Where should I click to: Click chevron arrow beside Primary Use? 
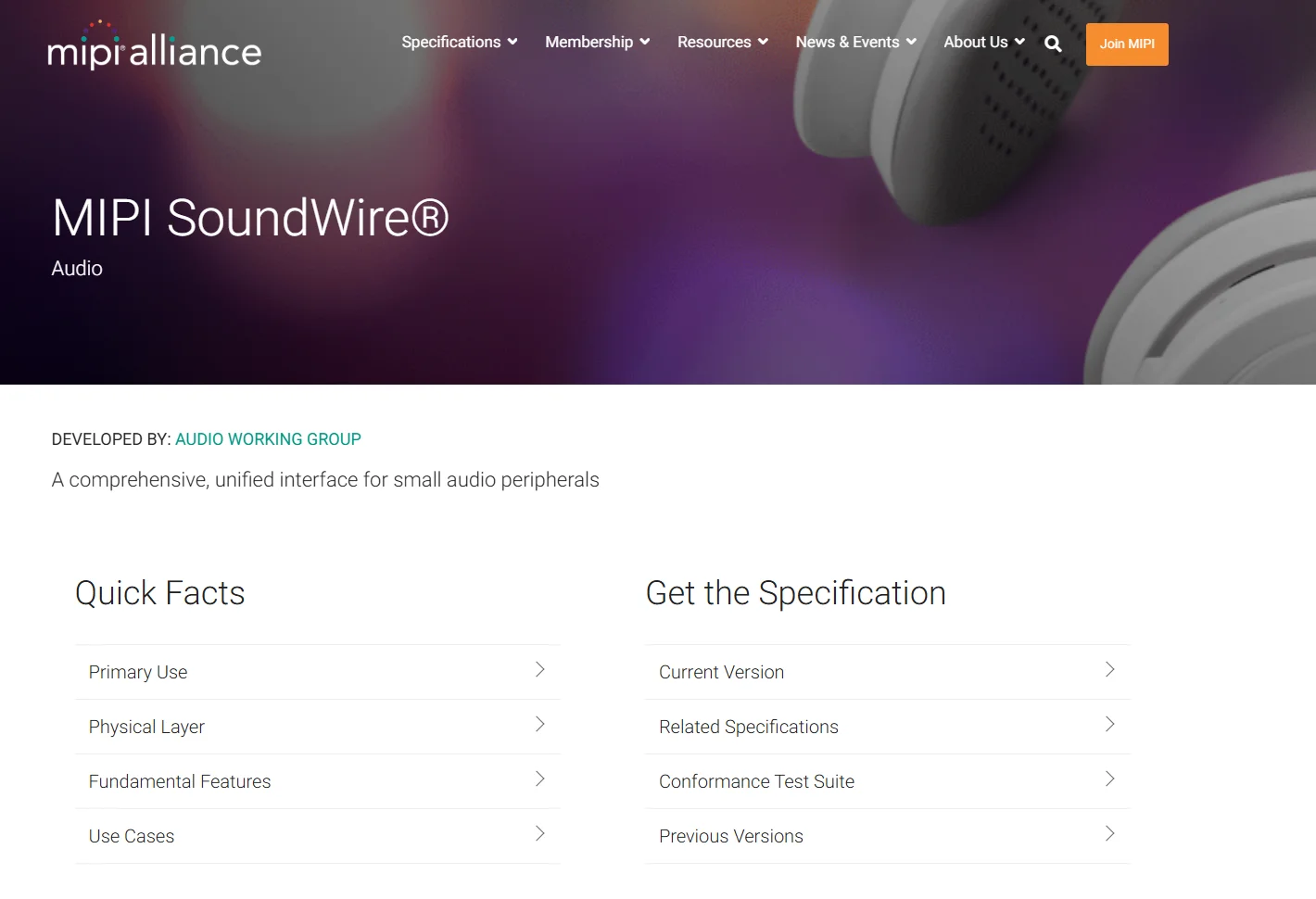[539, 670]
